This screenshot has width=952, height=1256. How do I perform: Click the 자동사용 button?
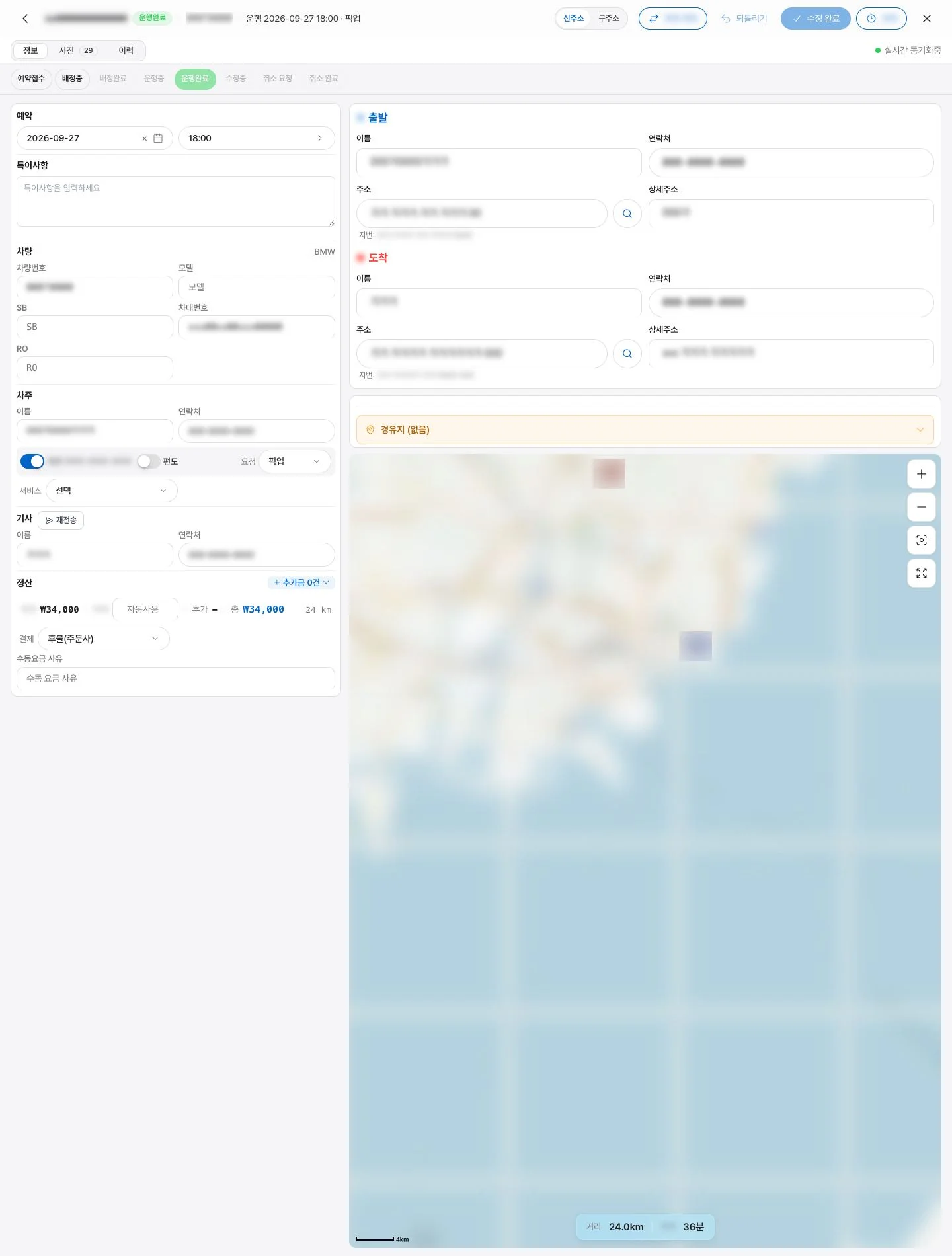[x=145, y=609]
